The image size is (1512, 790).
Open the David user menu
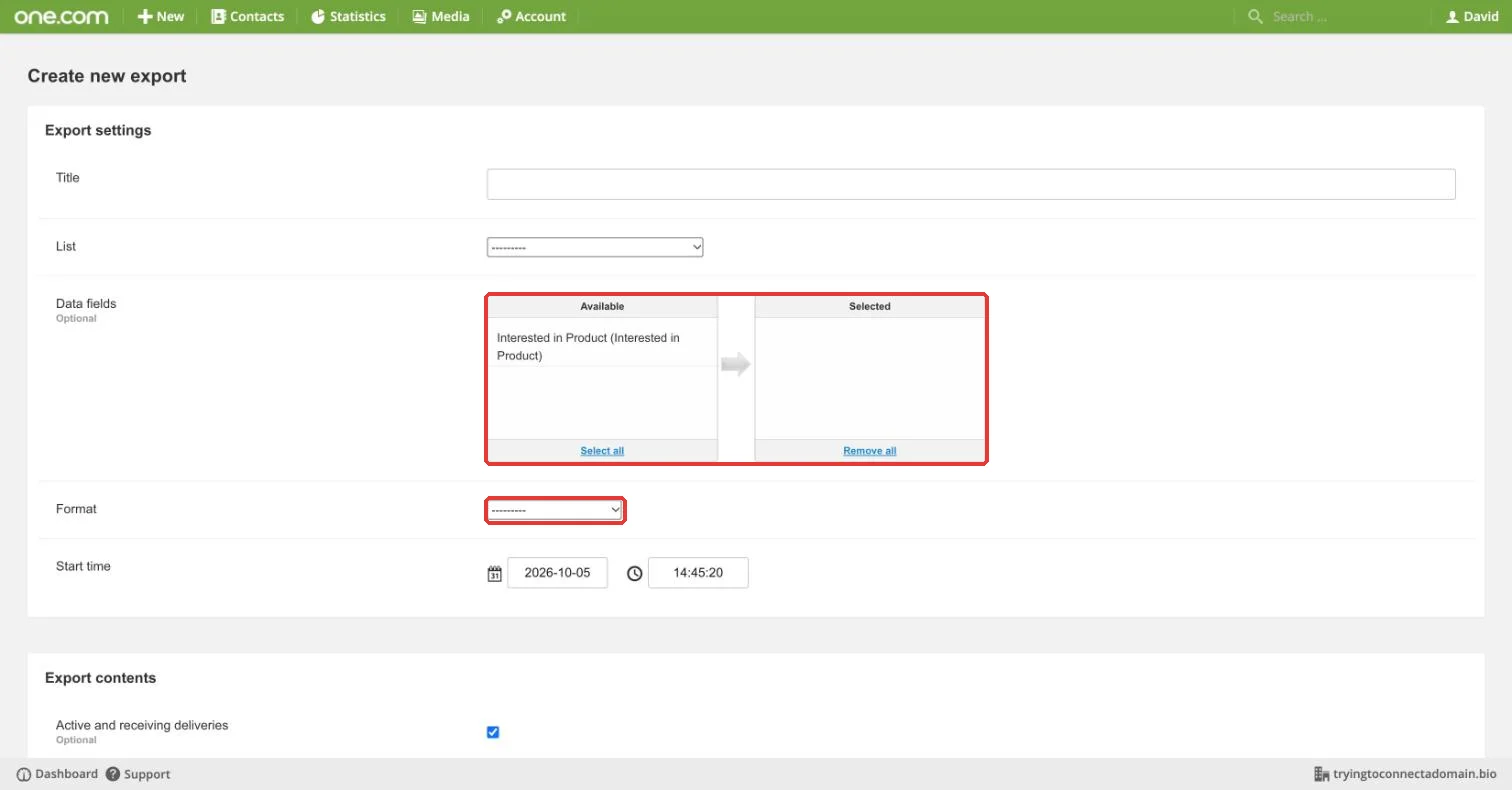point(1472,16)
